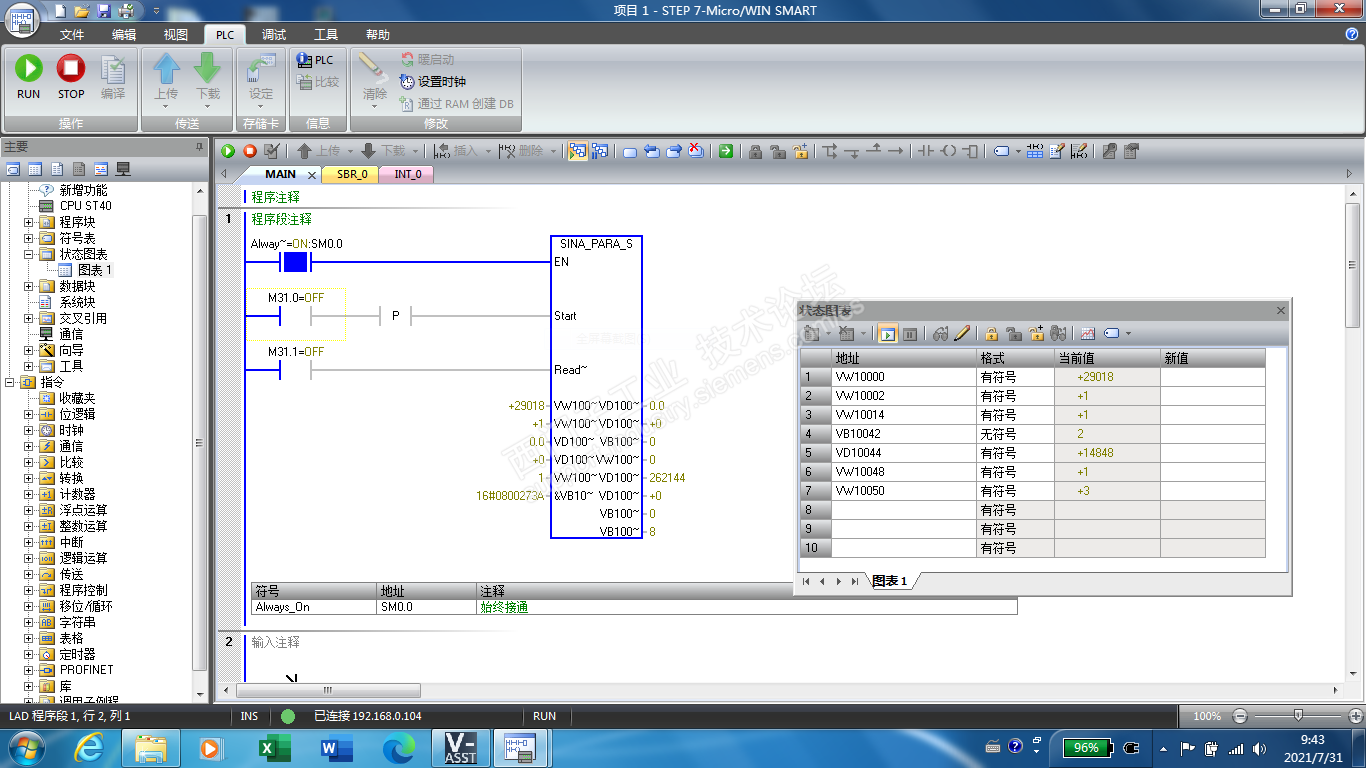Click the zoom slider handle in the status bar
The width and height of the screenshot is (1366, 768).
pos(1298,716)
